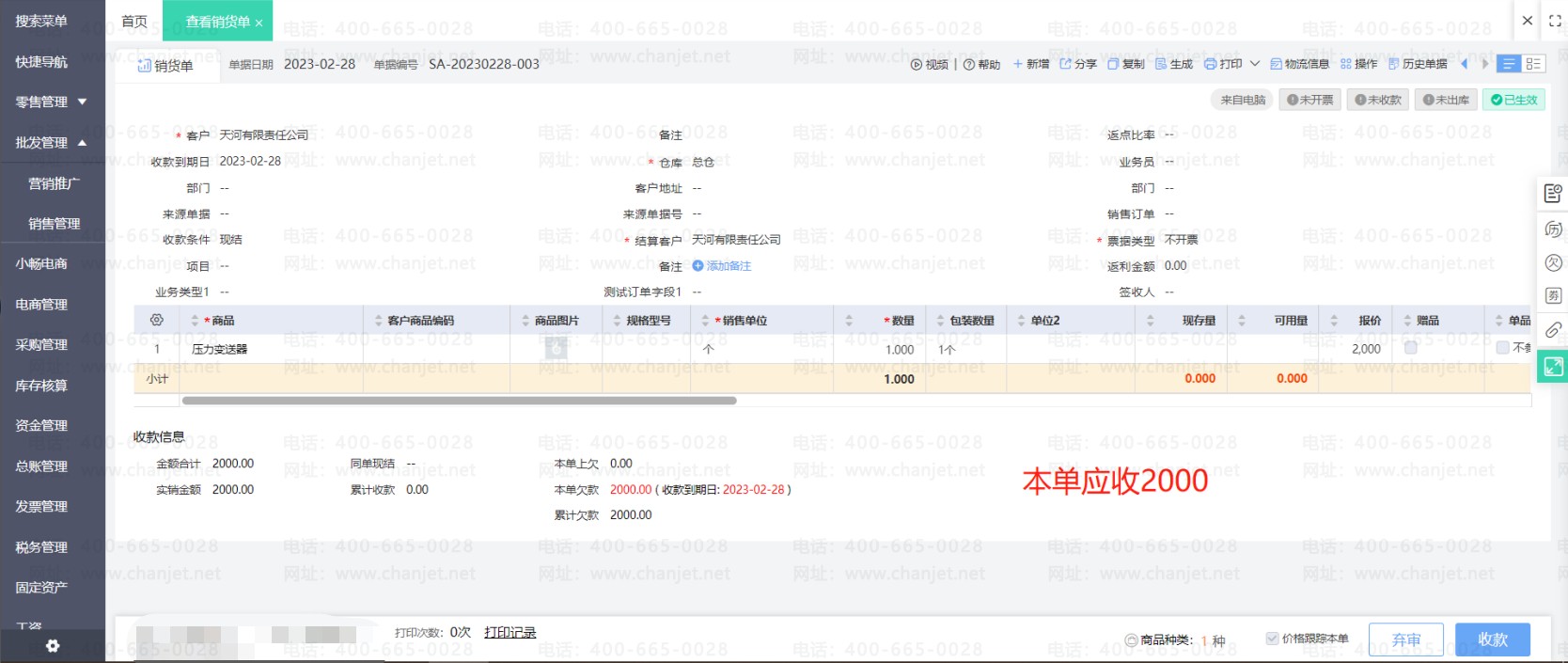Open 固定资产 sidebar item

click(41, 587)
